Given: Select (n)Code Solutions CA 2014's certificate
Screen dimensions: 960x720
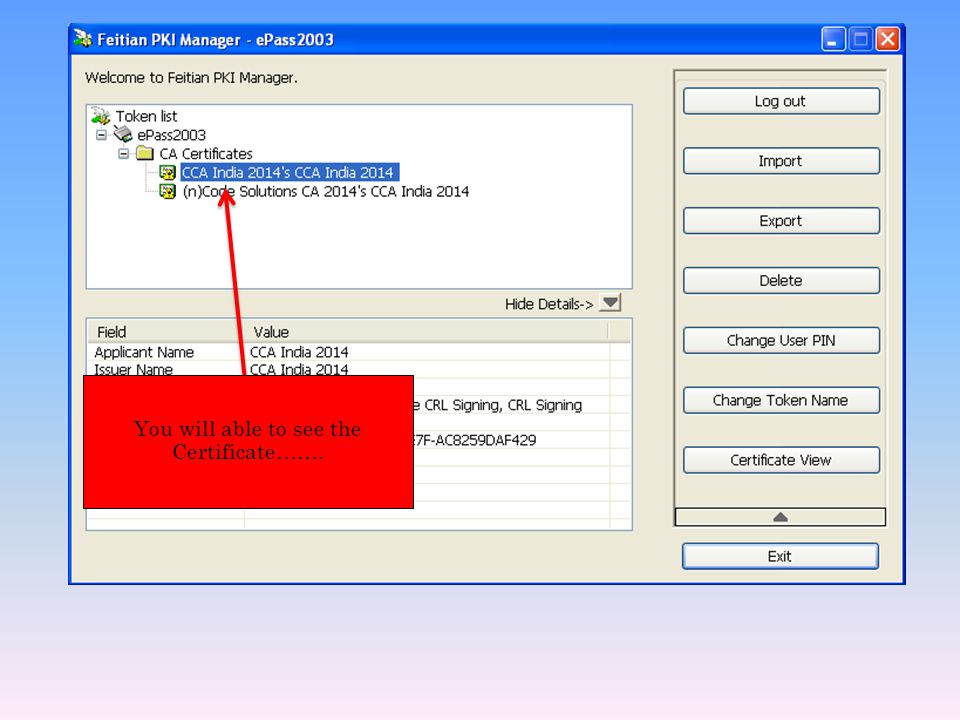Looking at the screenshot, I should coord(326,192).
